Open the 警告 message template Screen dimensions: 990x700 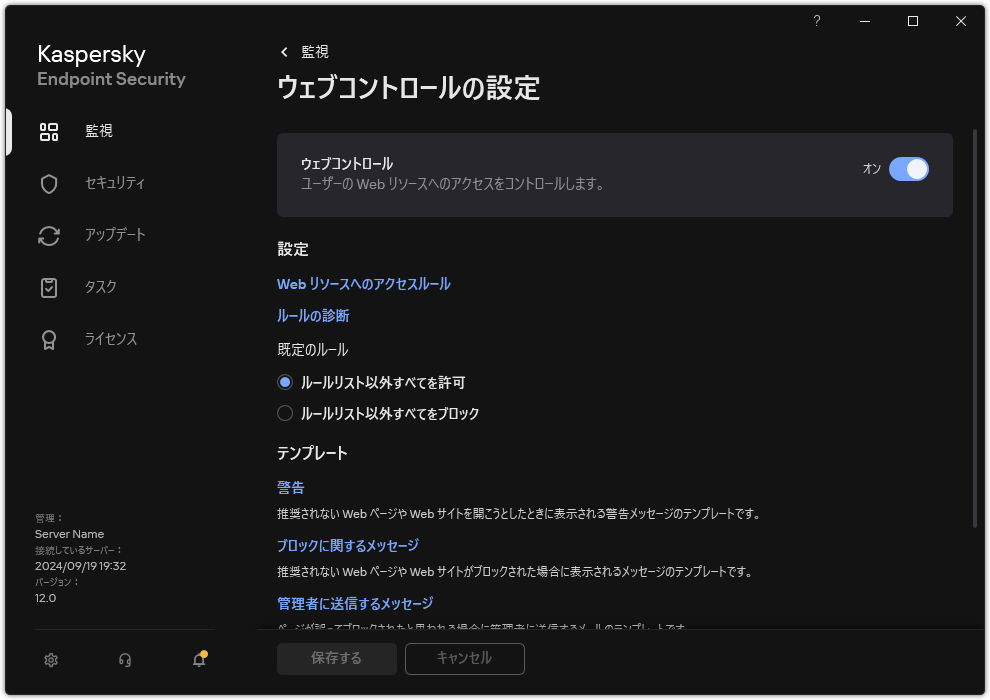tap(290, 487)
